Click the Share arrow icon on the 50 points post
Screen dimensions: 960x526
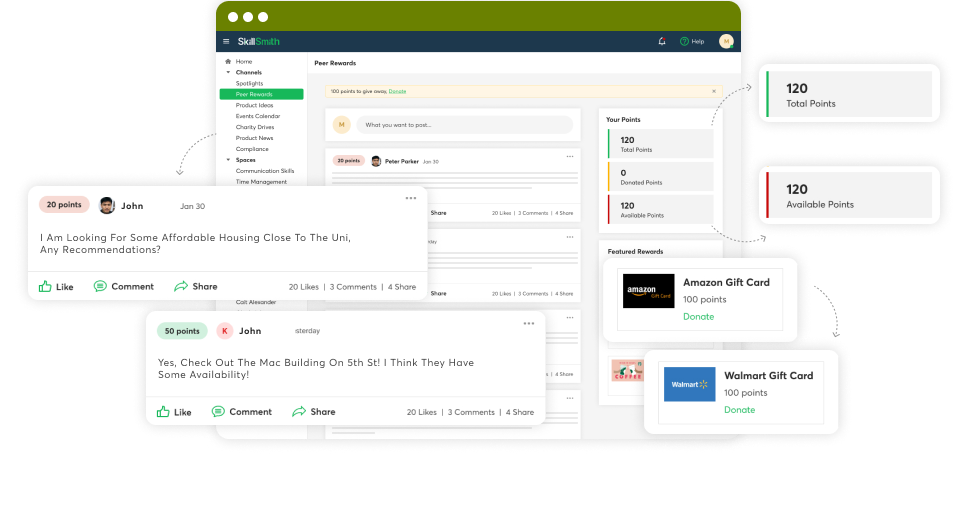tap(299, 411)
